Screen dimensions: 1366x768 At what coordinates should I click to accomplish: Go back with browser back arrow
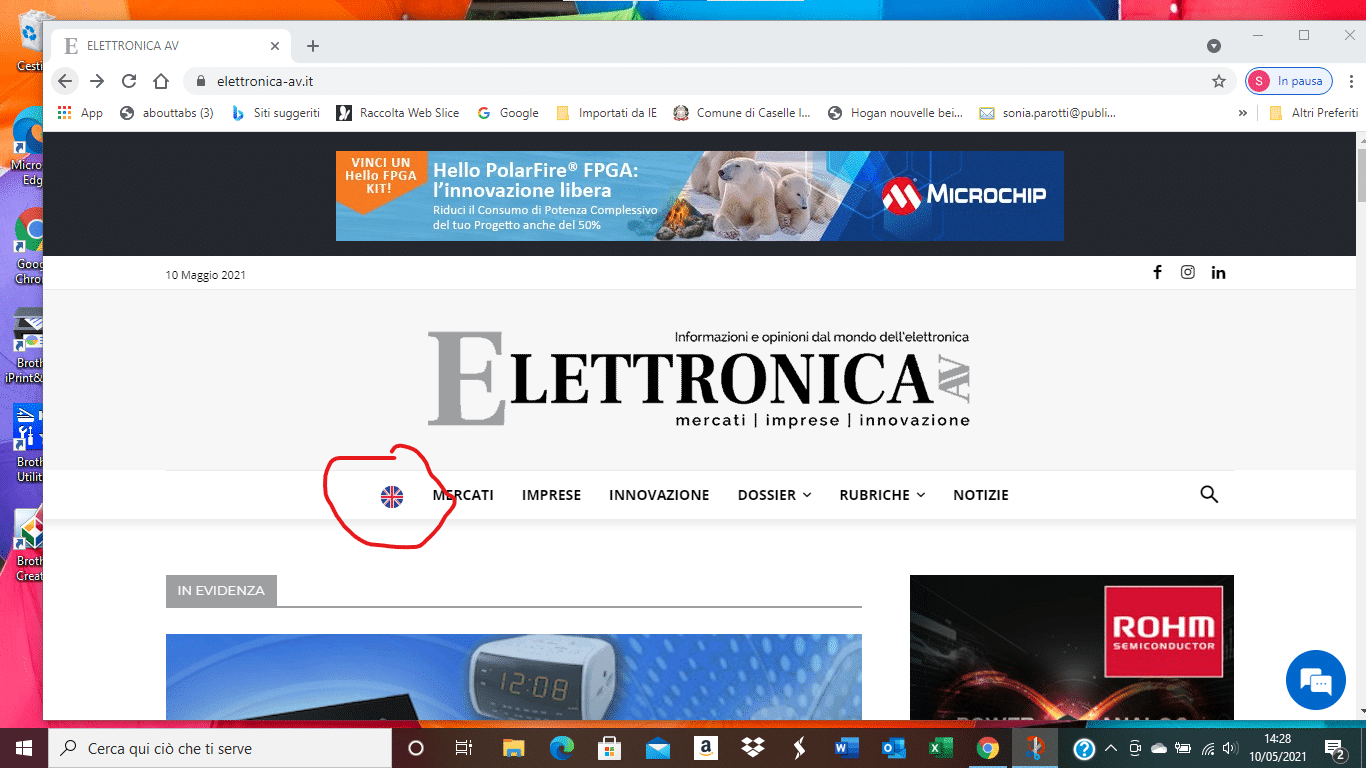tap(65, 81)
